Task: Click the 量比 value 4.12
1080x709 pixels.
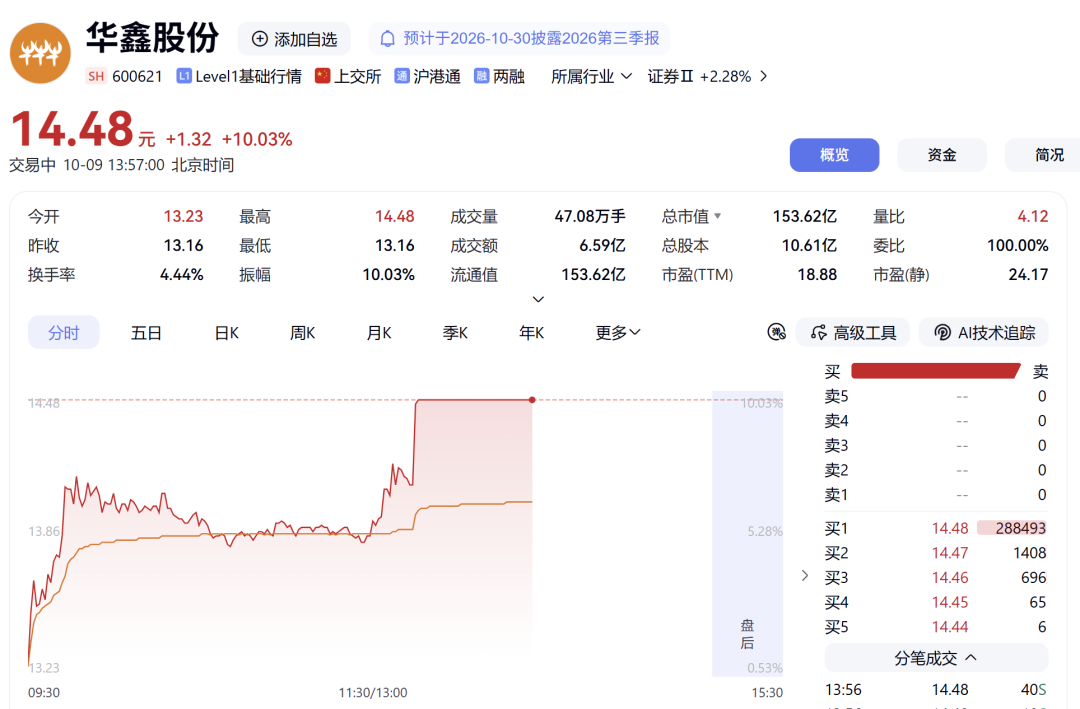Action: pos(1032,216)
